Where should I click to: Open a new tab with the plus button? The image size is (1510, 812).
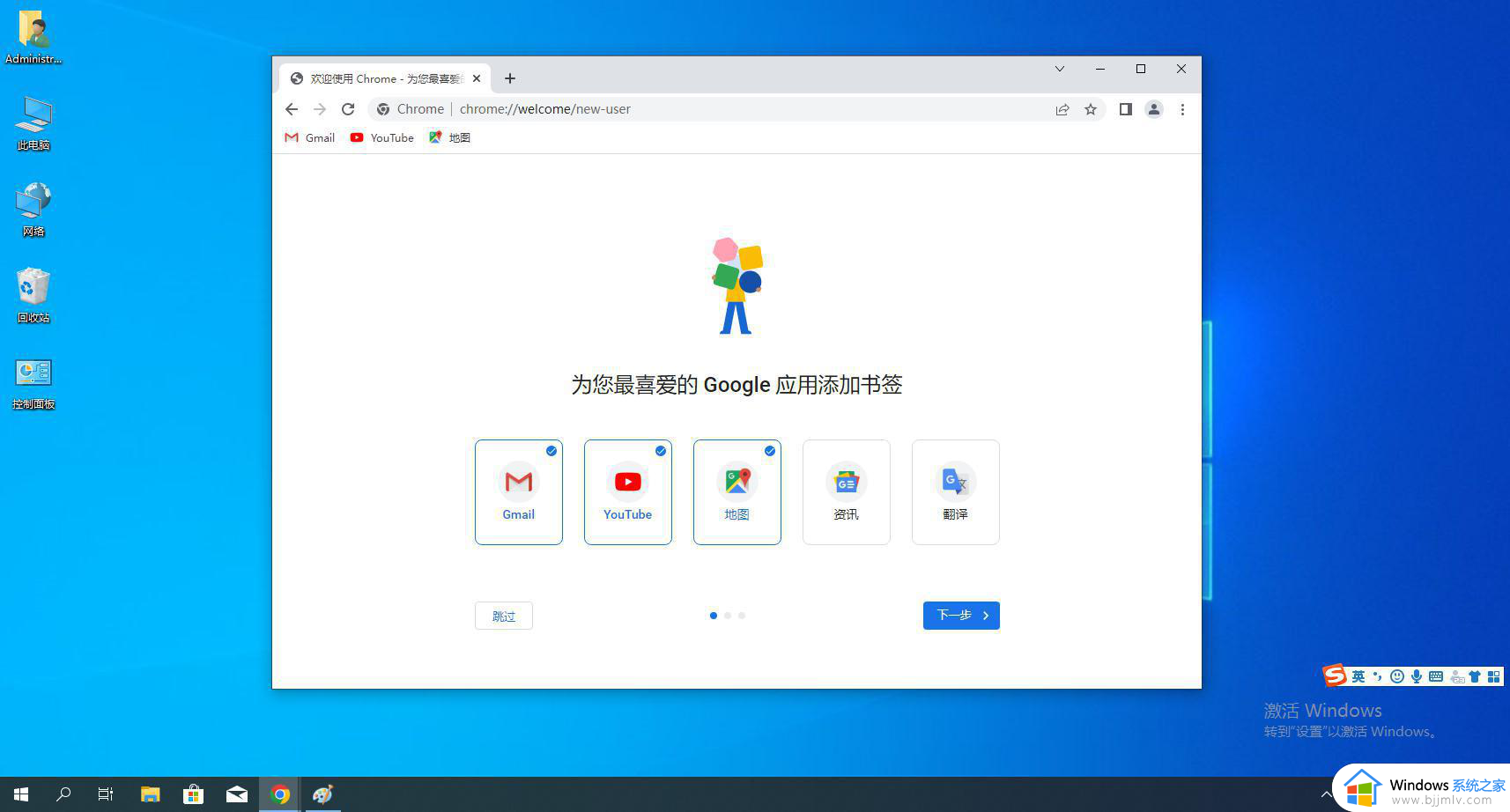509,78
